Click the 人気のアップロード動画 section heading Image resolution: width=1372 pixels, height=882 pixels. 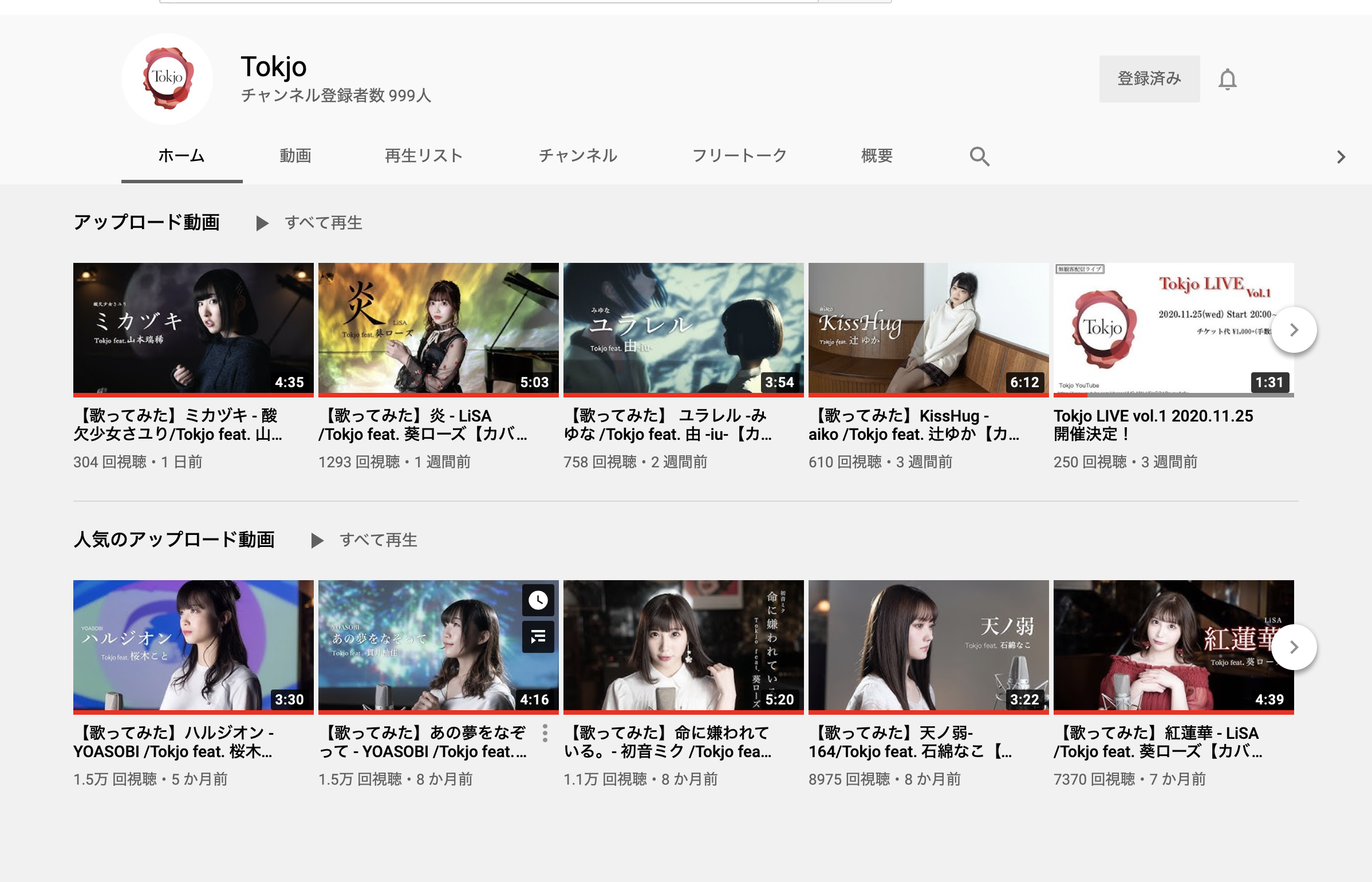pyautogui.click(x=174, y=540)
